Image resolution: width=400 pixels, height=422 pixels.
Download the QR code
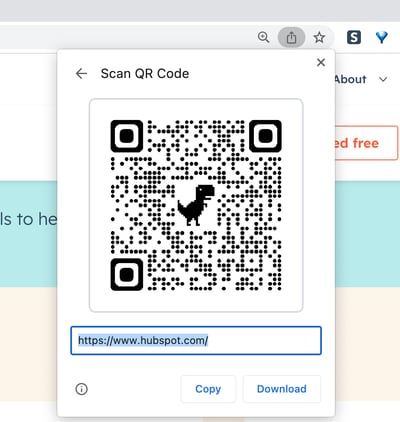click(x=282, y=389)
